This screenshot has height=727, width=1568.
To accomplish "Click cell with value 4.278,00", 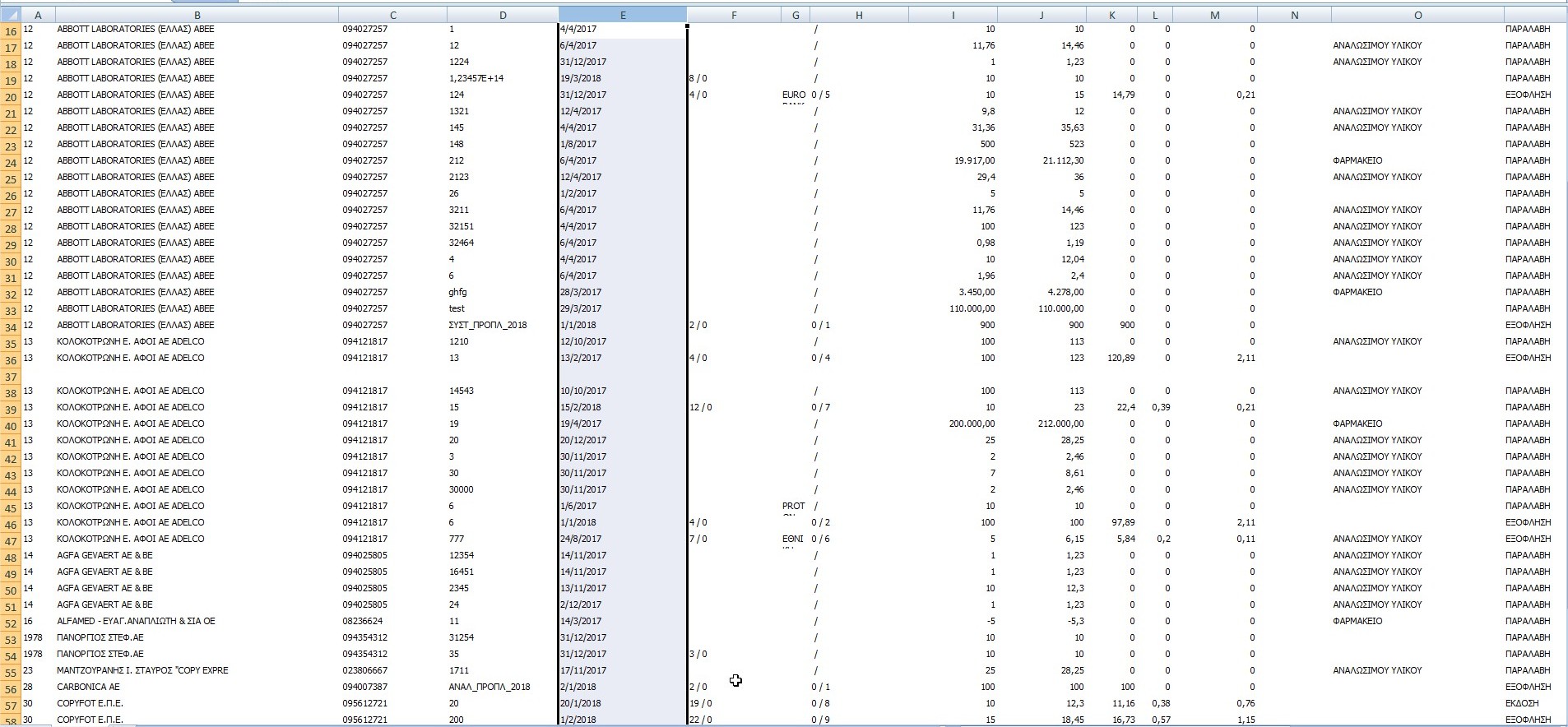I will pyautogui.click(x=1041, y=292).
